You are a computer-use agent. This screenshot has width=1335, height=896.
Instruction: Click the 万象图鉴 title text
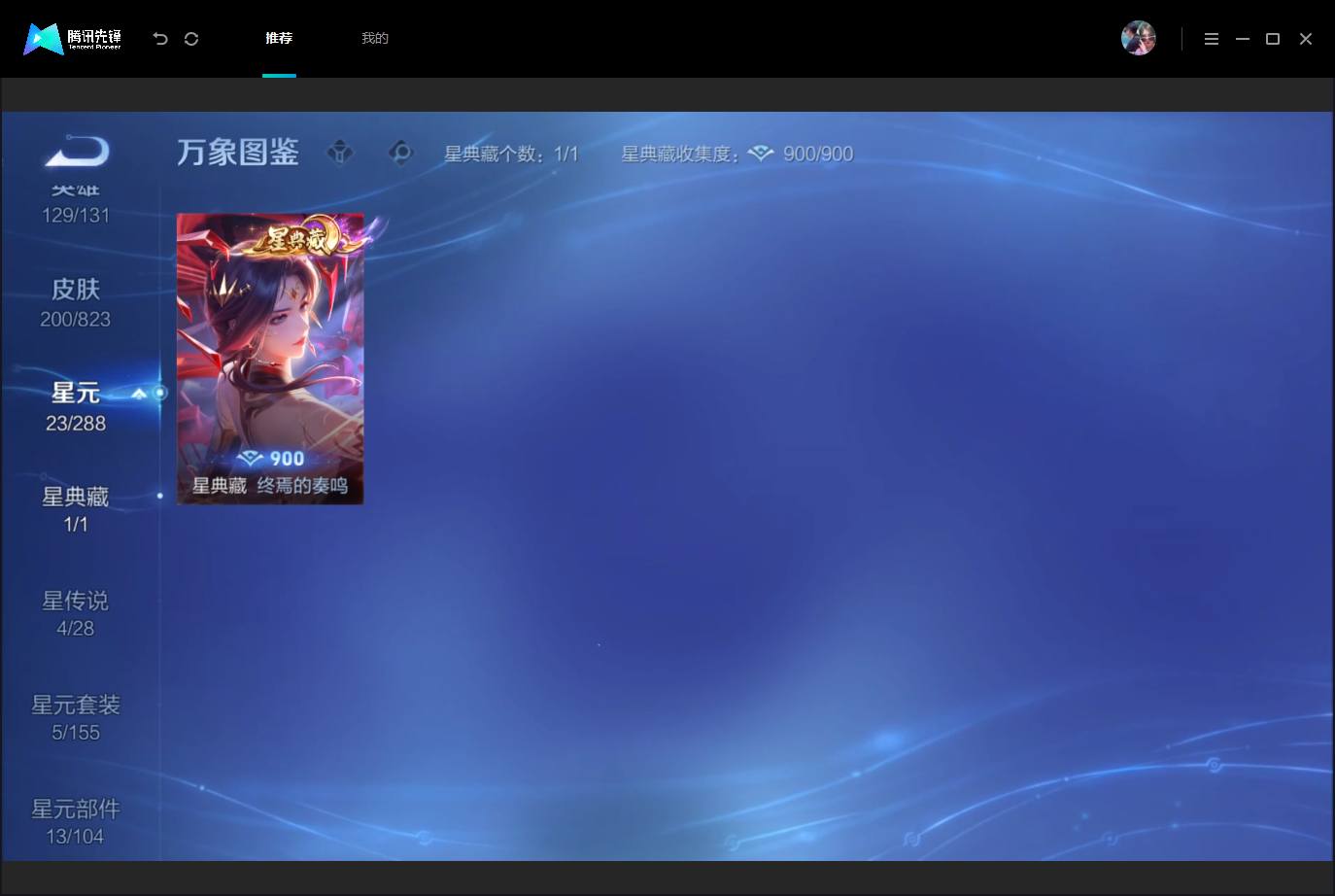[238, 153]
